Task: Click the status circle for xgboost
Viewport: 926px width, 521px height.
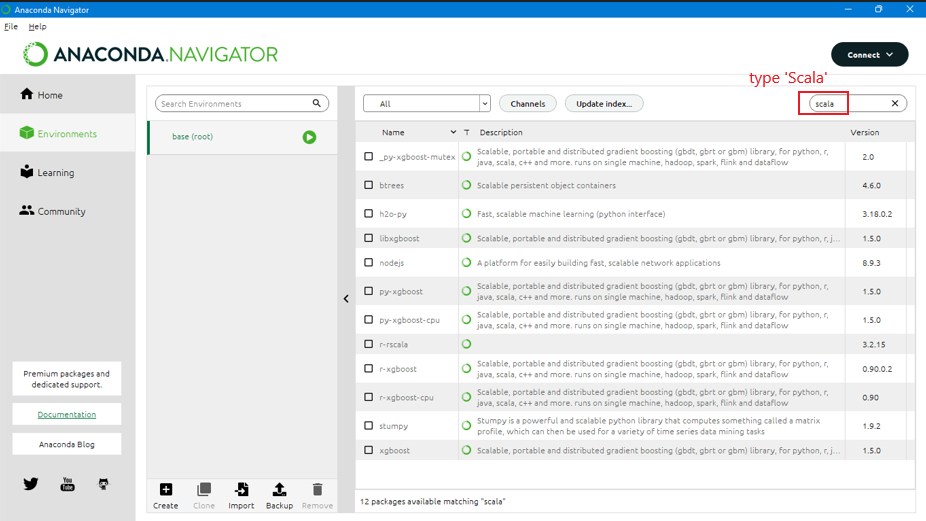Action: 467,450
